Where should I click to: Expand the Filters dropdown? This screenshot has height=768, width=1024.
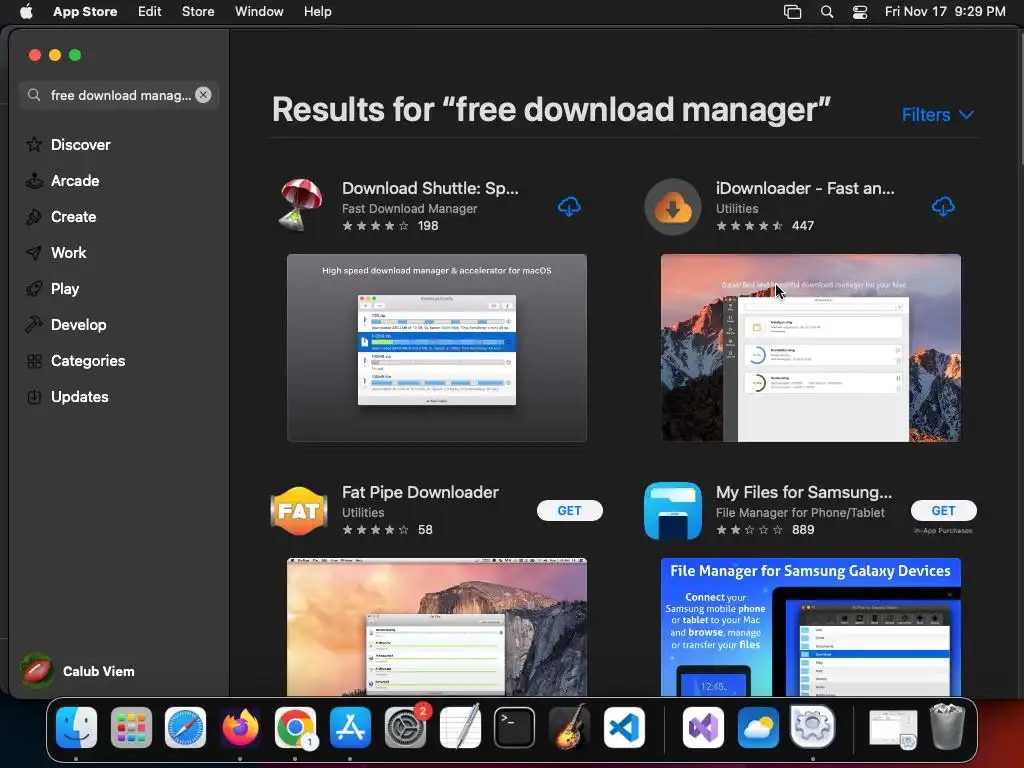pos(937,115)
